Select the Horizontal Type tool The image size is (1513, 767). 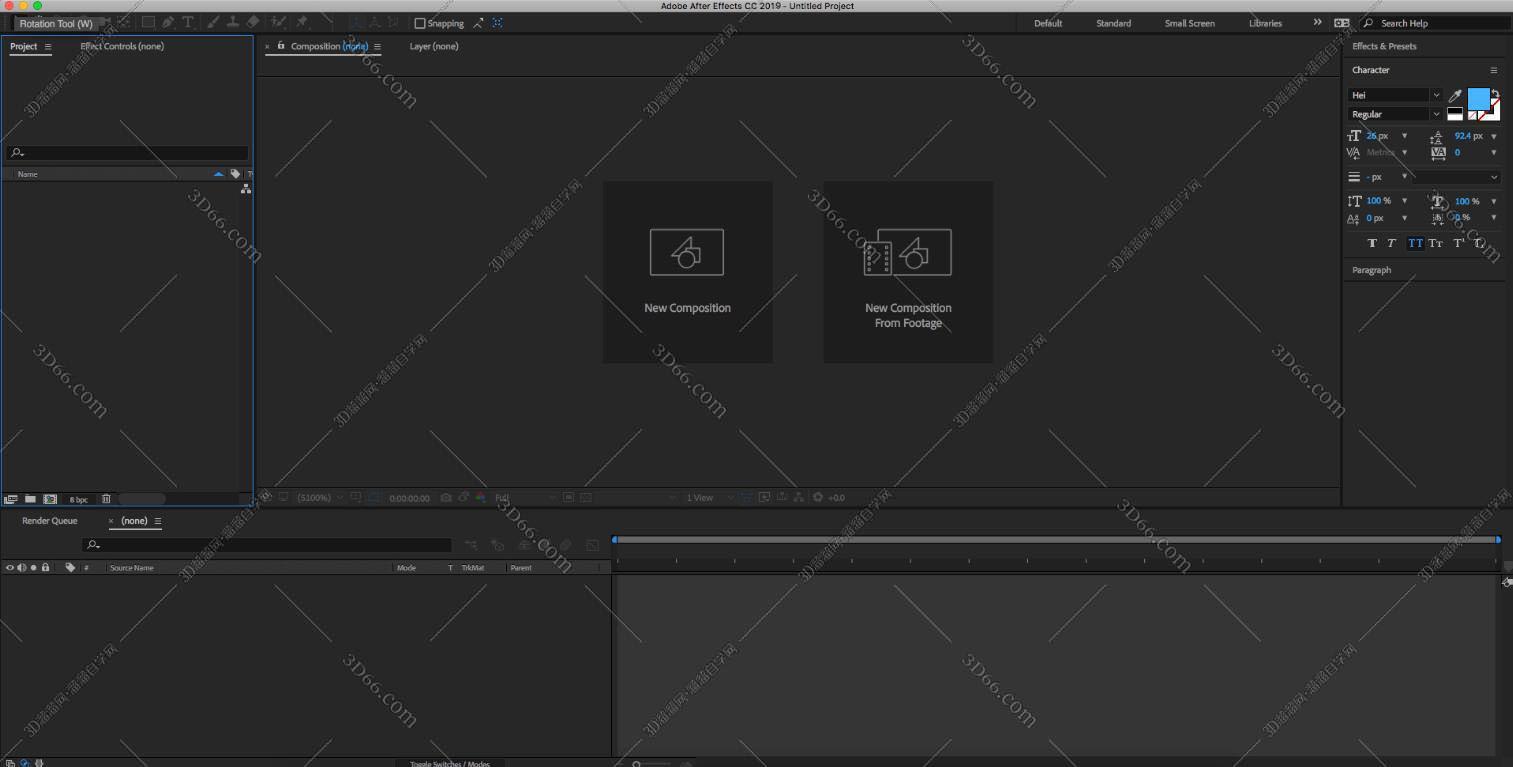pos(187,22)
